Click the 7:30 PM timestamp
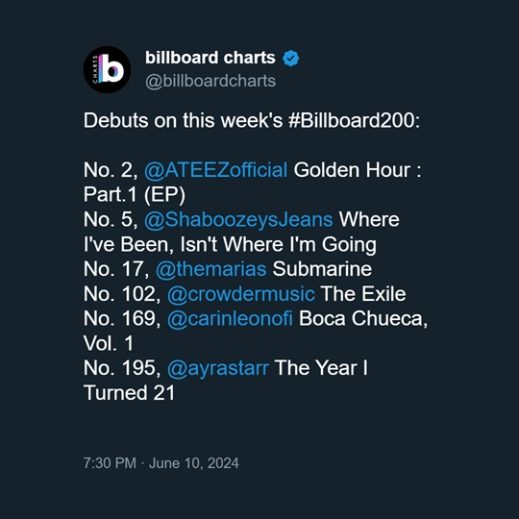 tap(110, 463)
